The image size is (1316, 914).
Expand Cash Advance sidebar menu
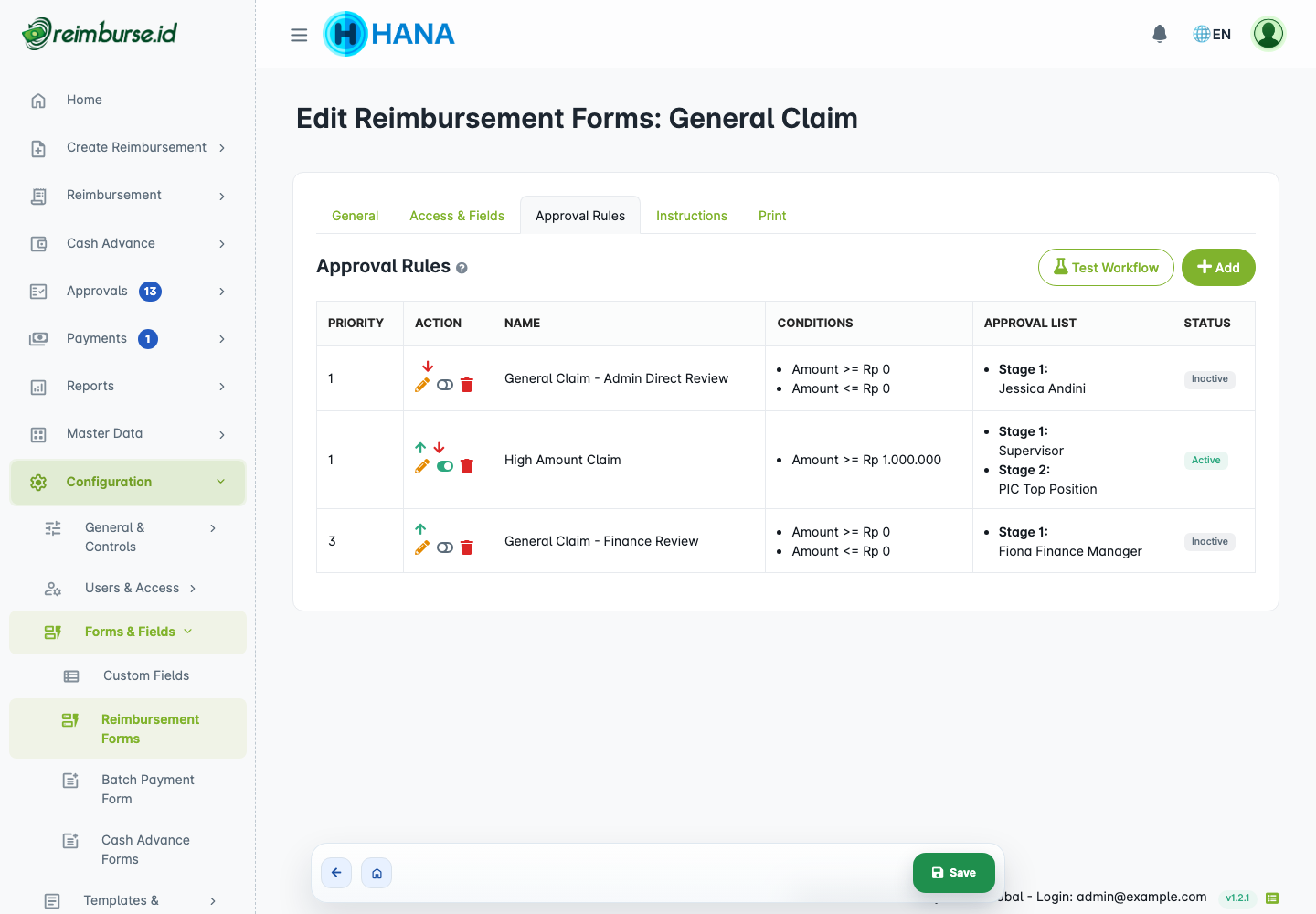tap(128, 243)
